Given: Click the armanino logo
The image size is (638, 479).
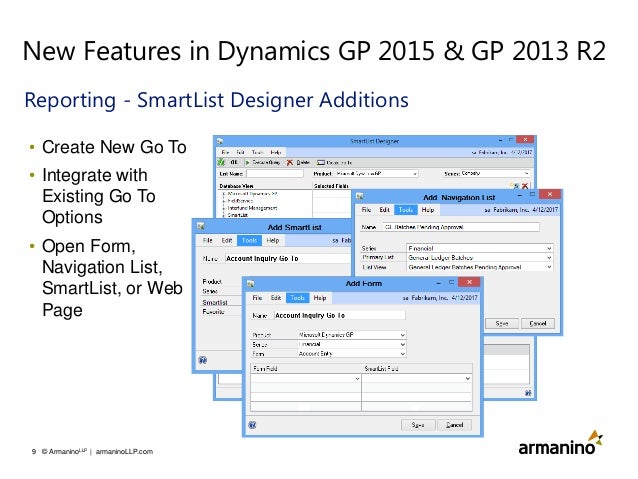Looking at the screenshot, I should tap(561, 443).
